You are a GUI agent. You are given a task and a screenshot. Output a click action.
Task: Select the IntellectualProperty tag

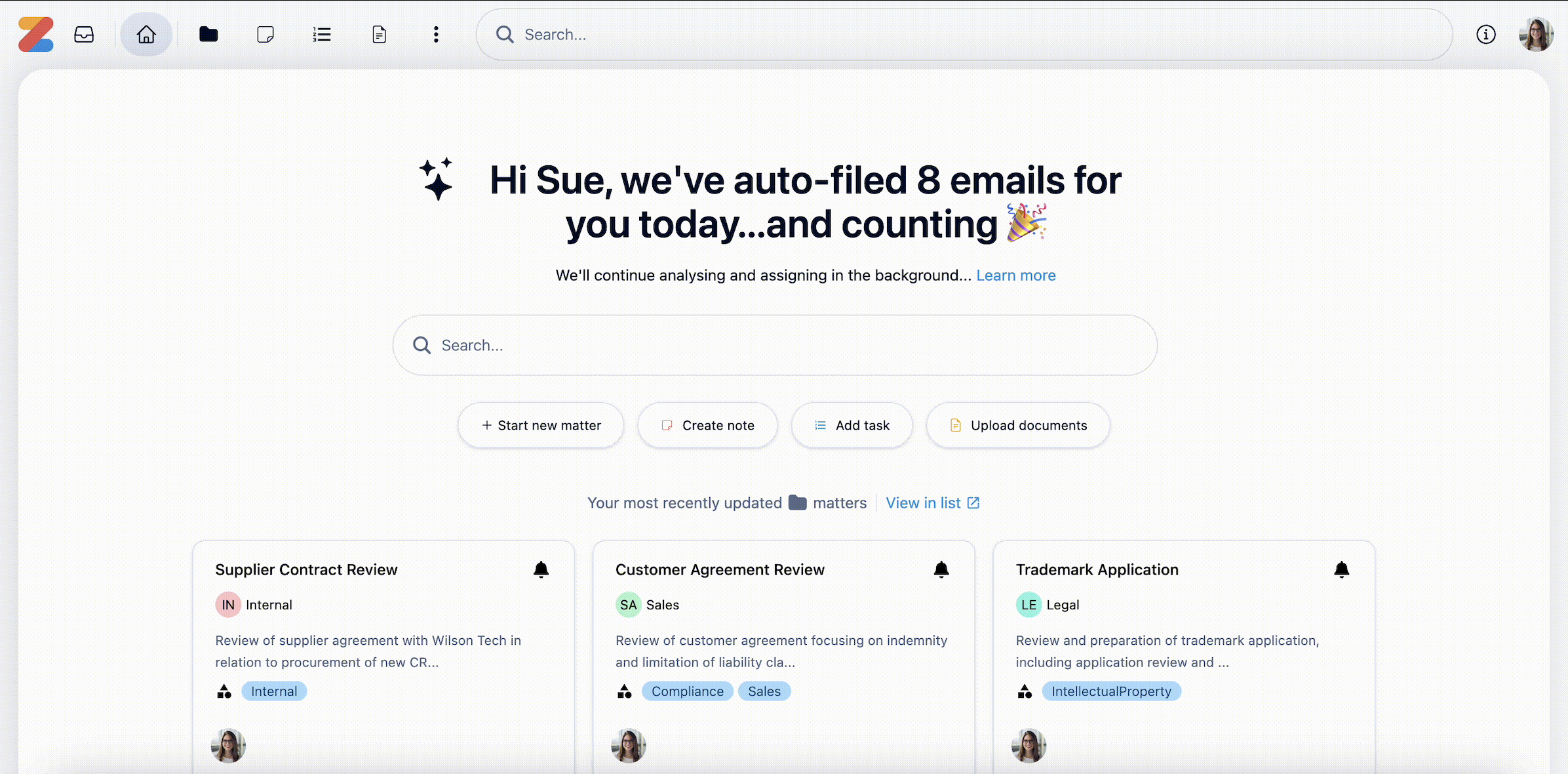click(1111, 691)
